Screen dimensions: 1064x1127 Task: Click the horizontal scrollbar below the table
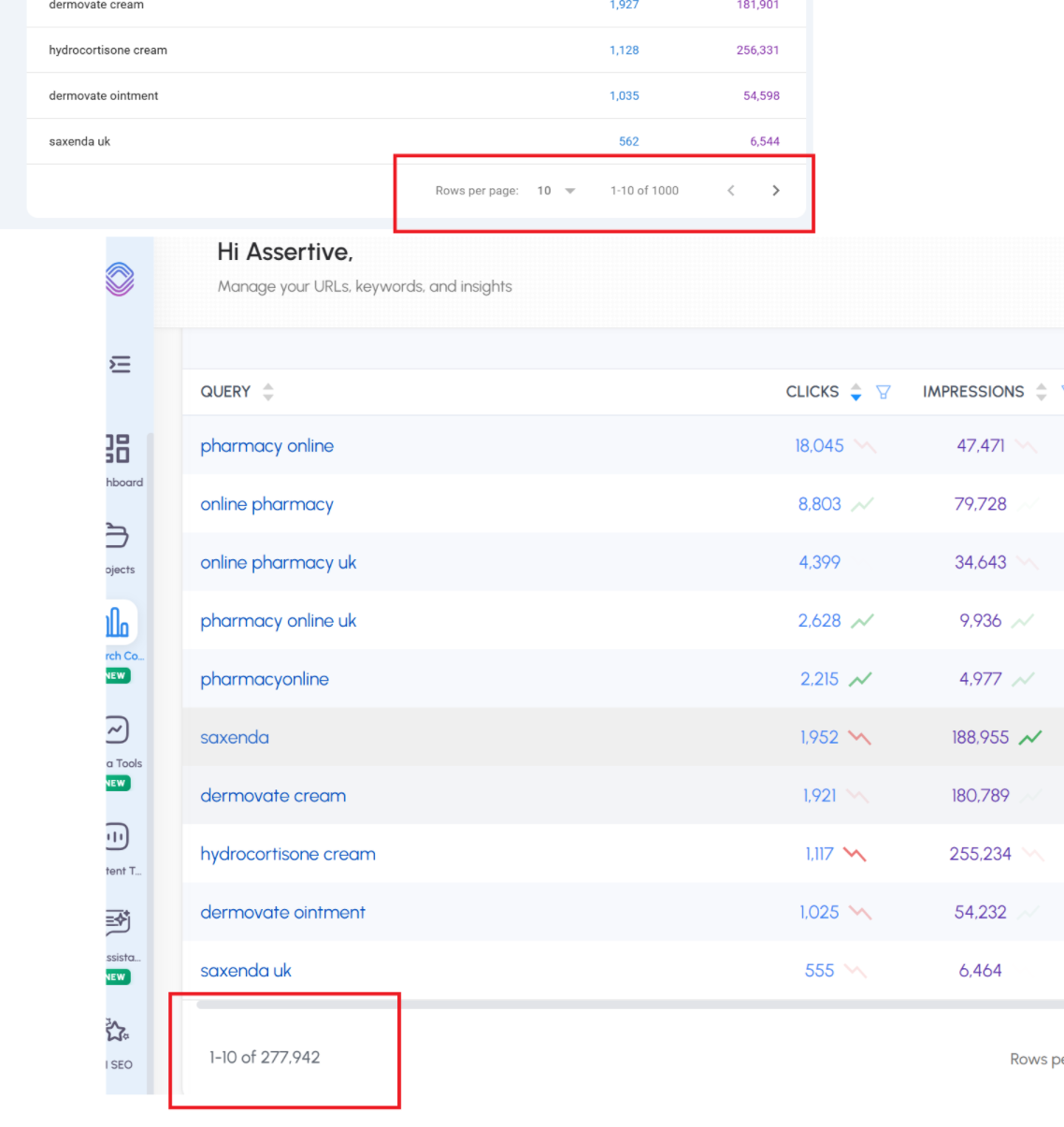pyautogui.click(x=626, y=1004)
